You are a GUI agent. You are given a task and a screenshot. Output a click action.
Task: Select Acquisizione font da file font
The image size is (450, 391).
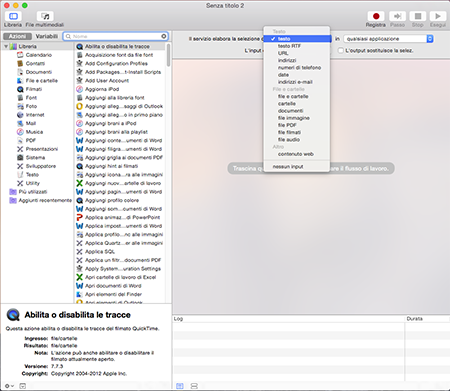(x=120, y=55)
